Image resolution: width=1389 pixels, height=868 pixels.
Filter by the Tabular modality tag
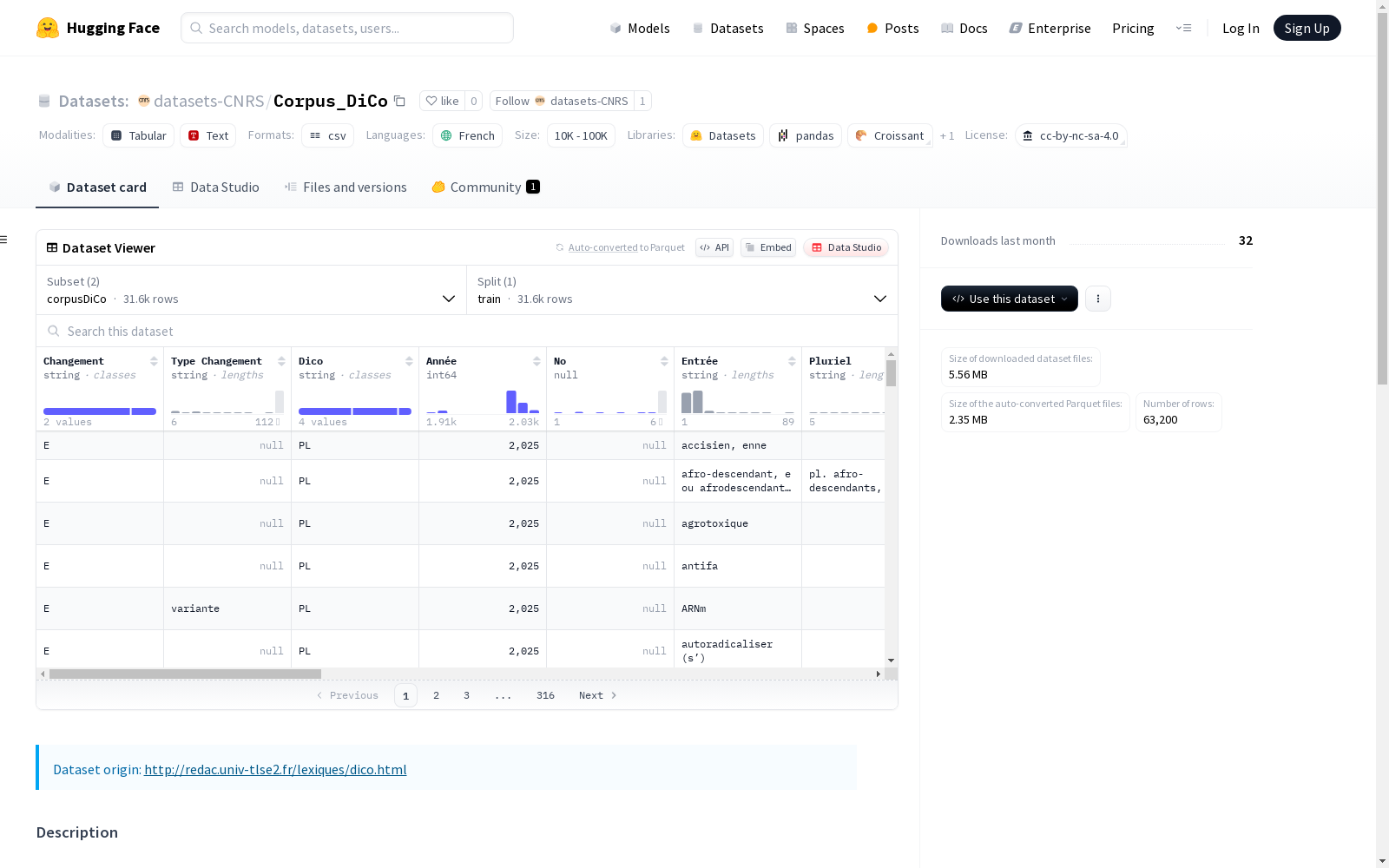[139, 135]
